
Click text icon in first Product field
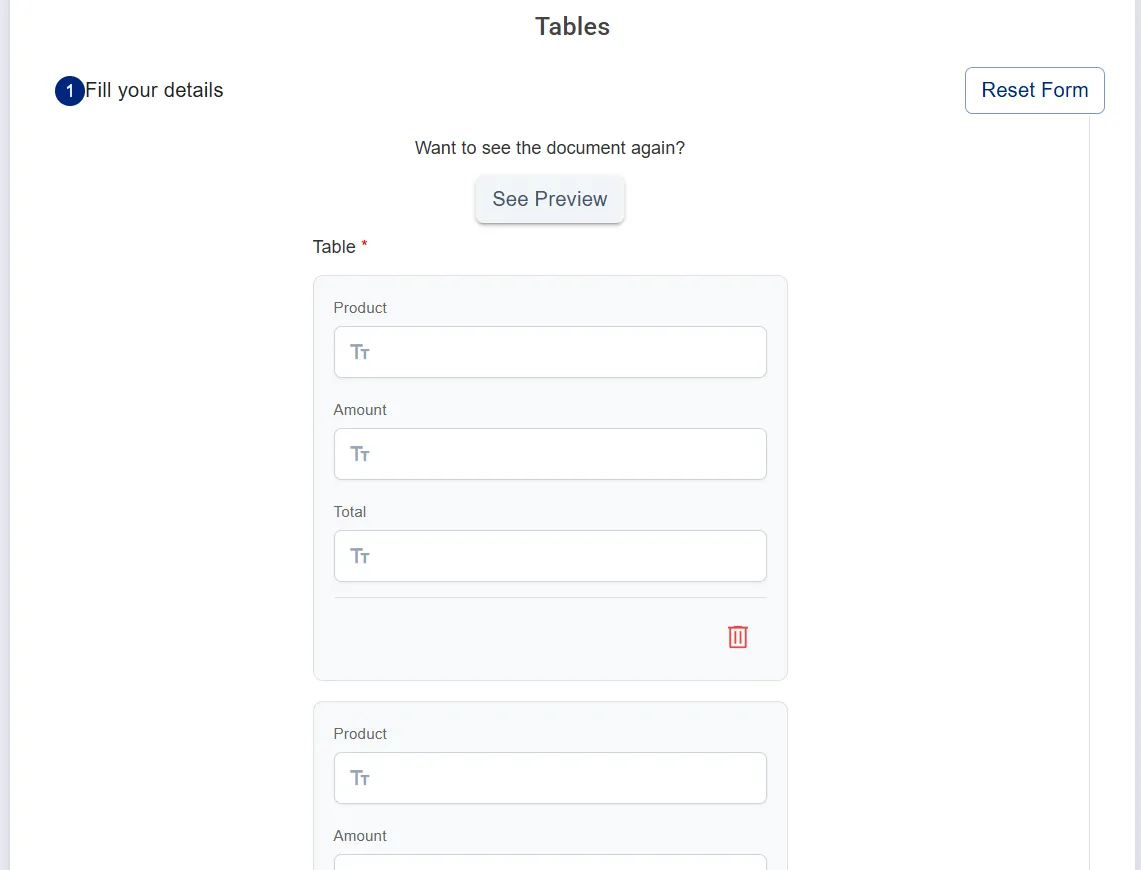360,352
